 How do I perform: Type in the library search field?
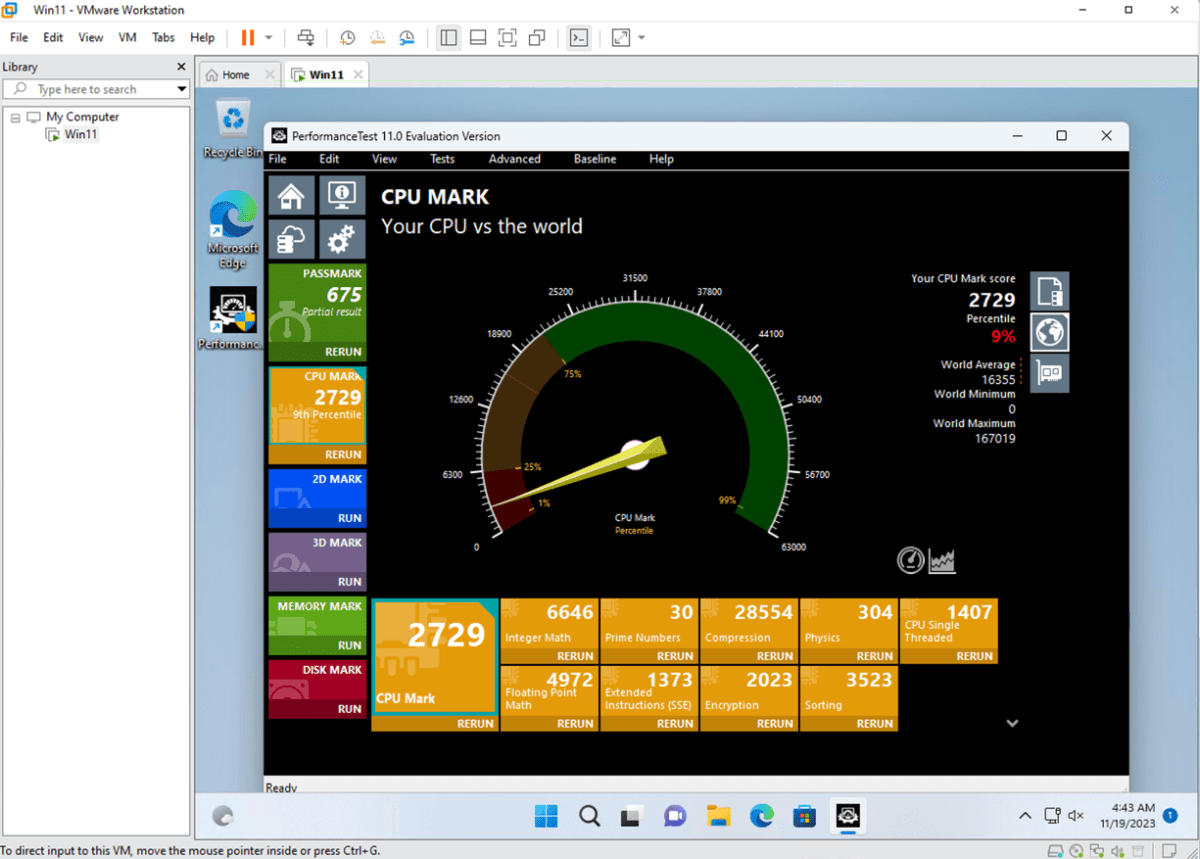[96, 89]
